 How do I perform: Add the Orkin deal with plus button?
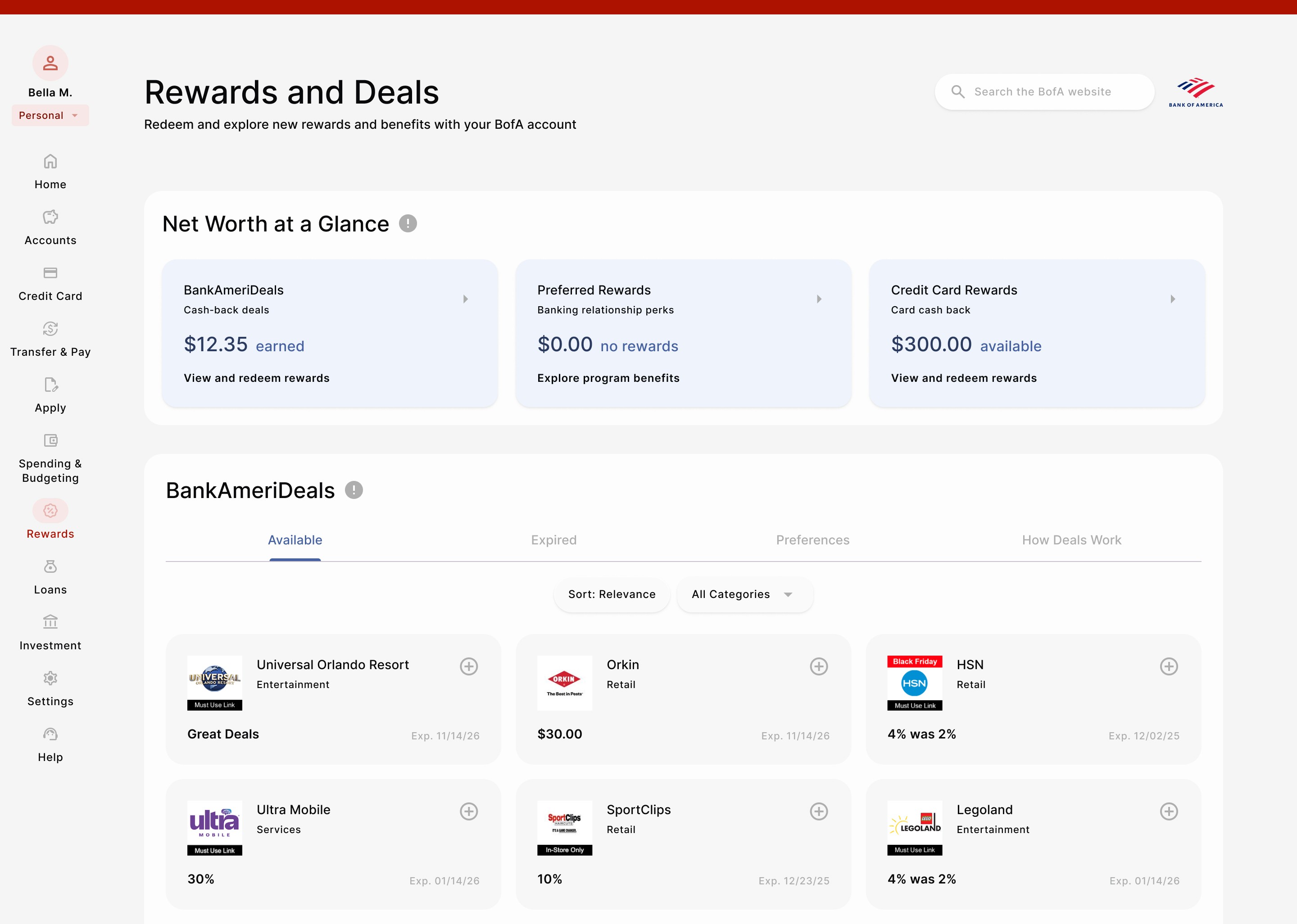(x=819, y=666)
